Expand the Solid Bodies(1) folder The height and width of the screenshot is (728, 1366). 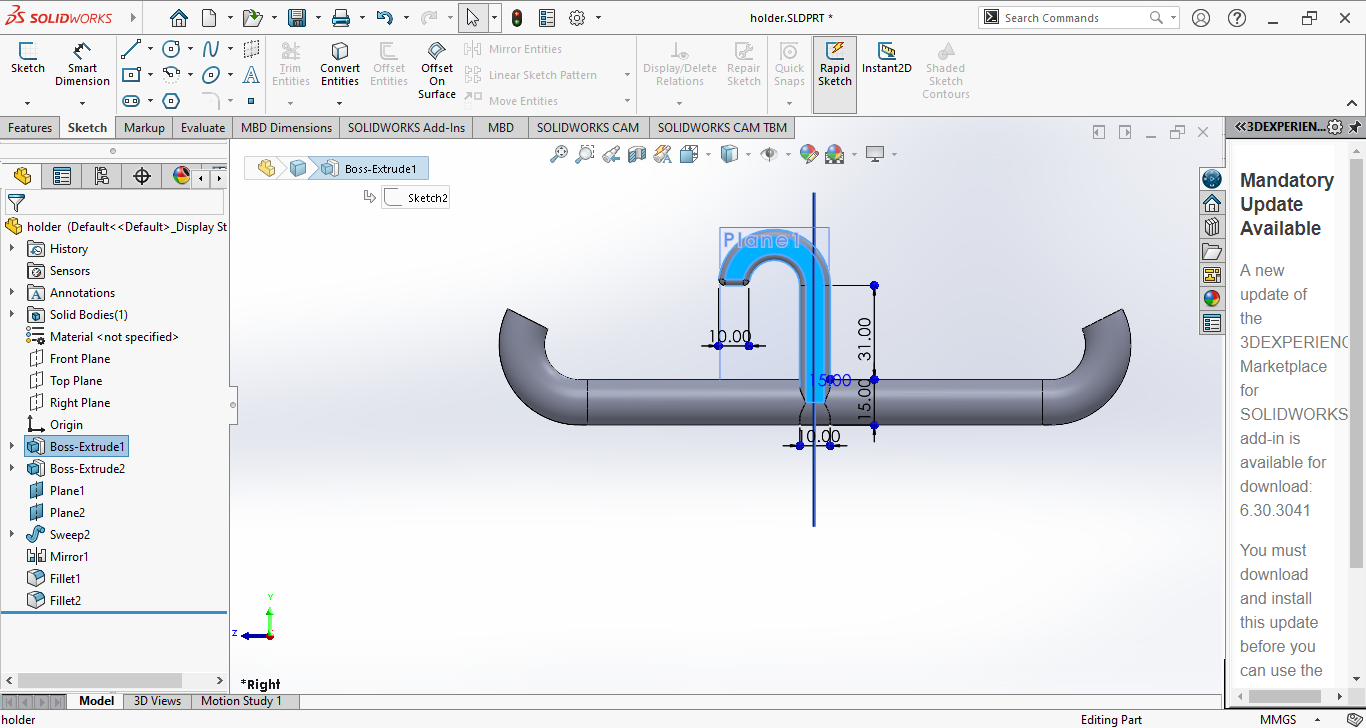click(x=12, y=315)
